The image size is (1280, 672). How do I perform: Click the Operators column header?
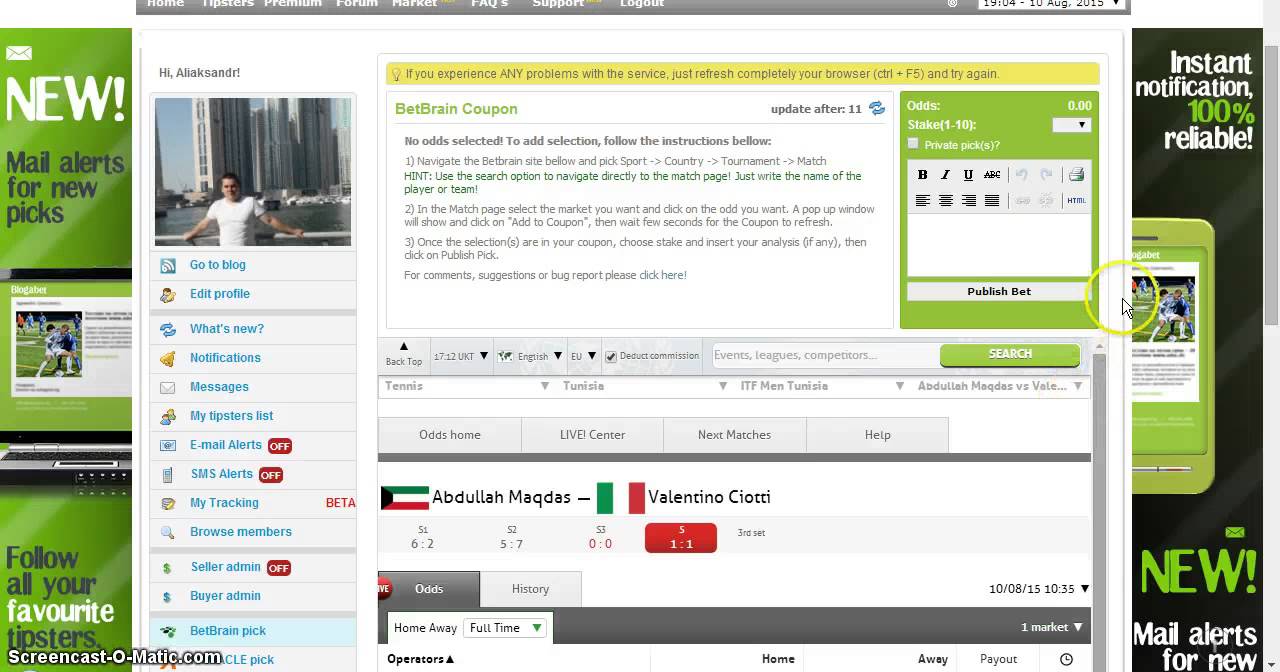coord(420,659)
